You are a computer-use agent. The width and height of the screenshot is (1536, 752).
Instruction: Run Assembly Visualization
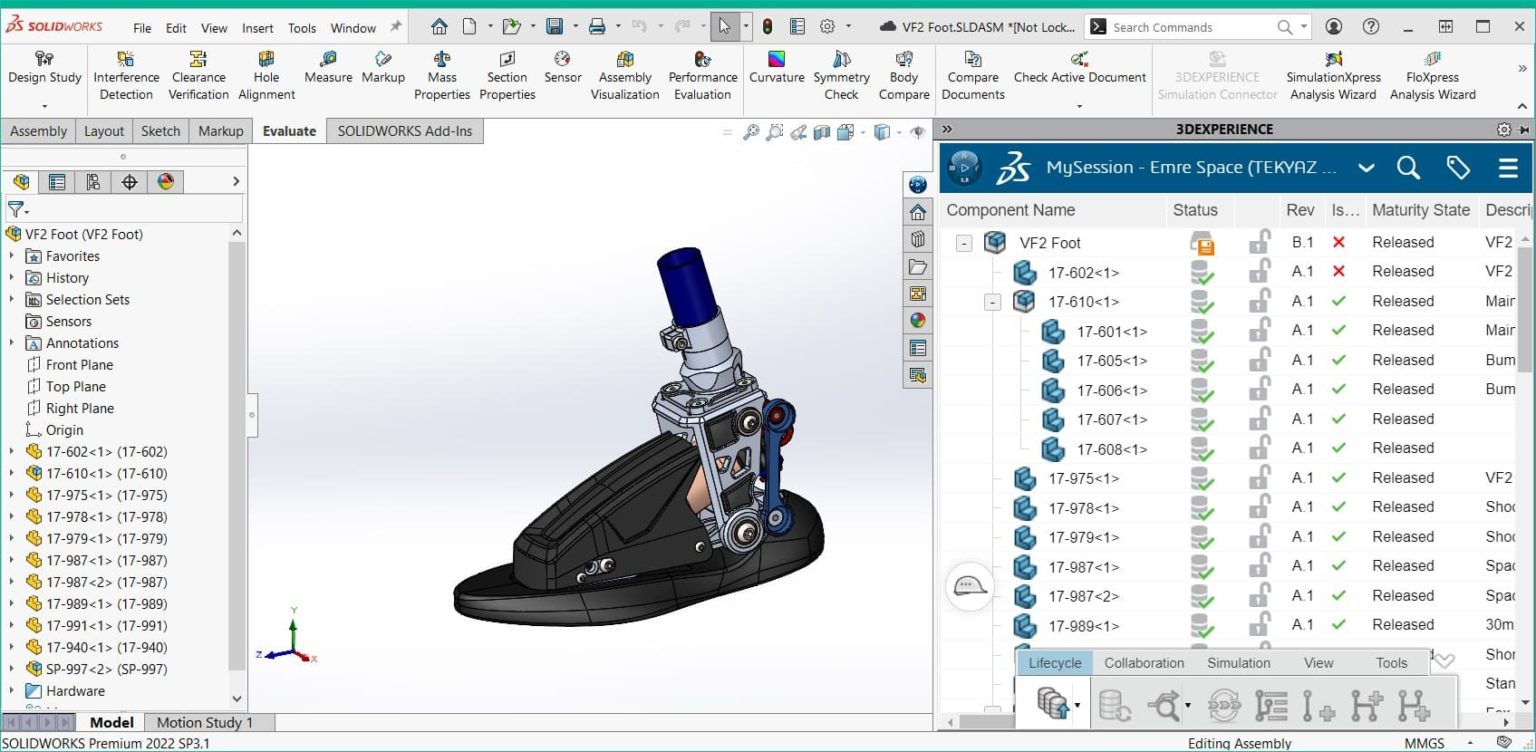click(x=624, y=70)
